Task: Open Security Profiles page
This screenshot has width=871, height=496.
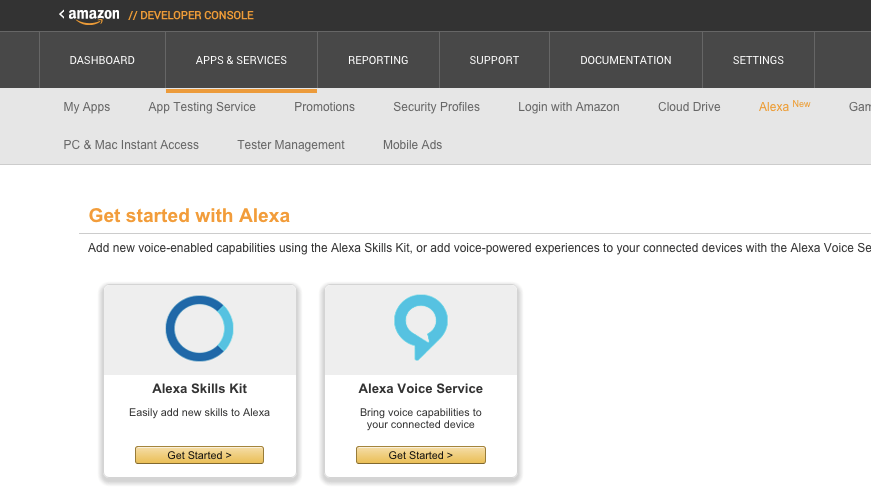Action: pos(436,107)
